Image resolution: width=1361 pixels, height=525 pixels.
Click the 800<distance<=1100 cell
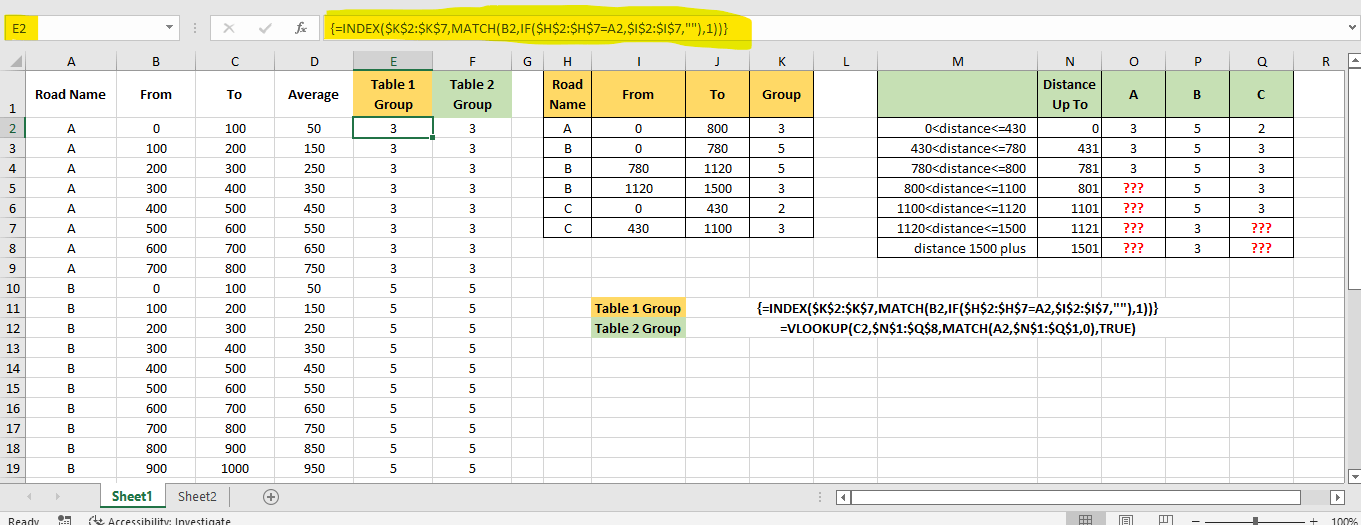pos(957,188)
